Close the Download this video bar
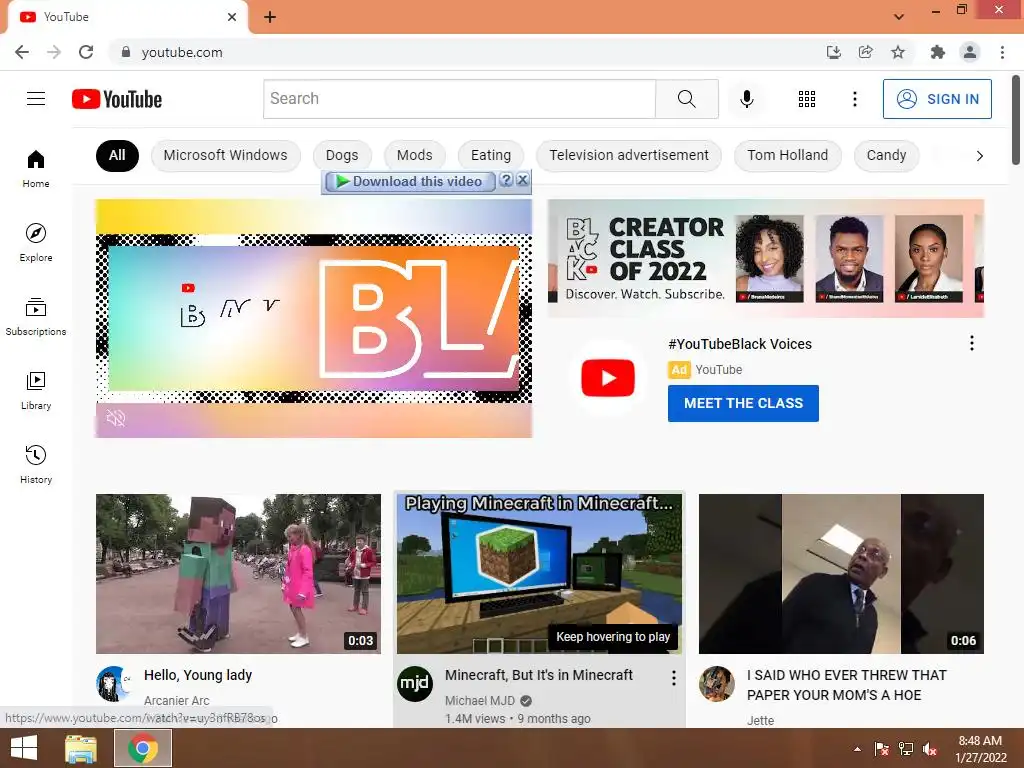 pos(522,180)
